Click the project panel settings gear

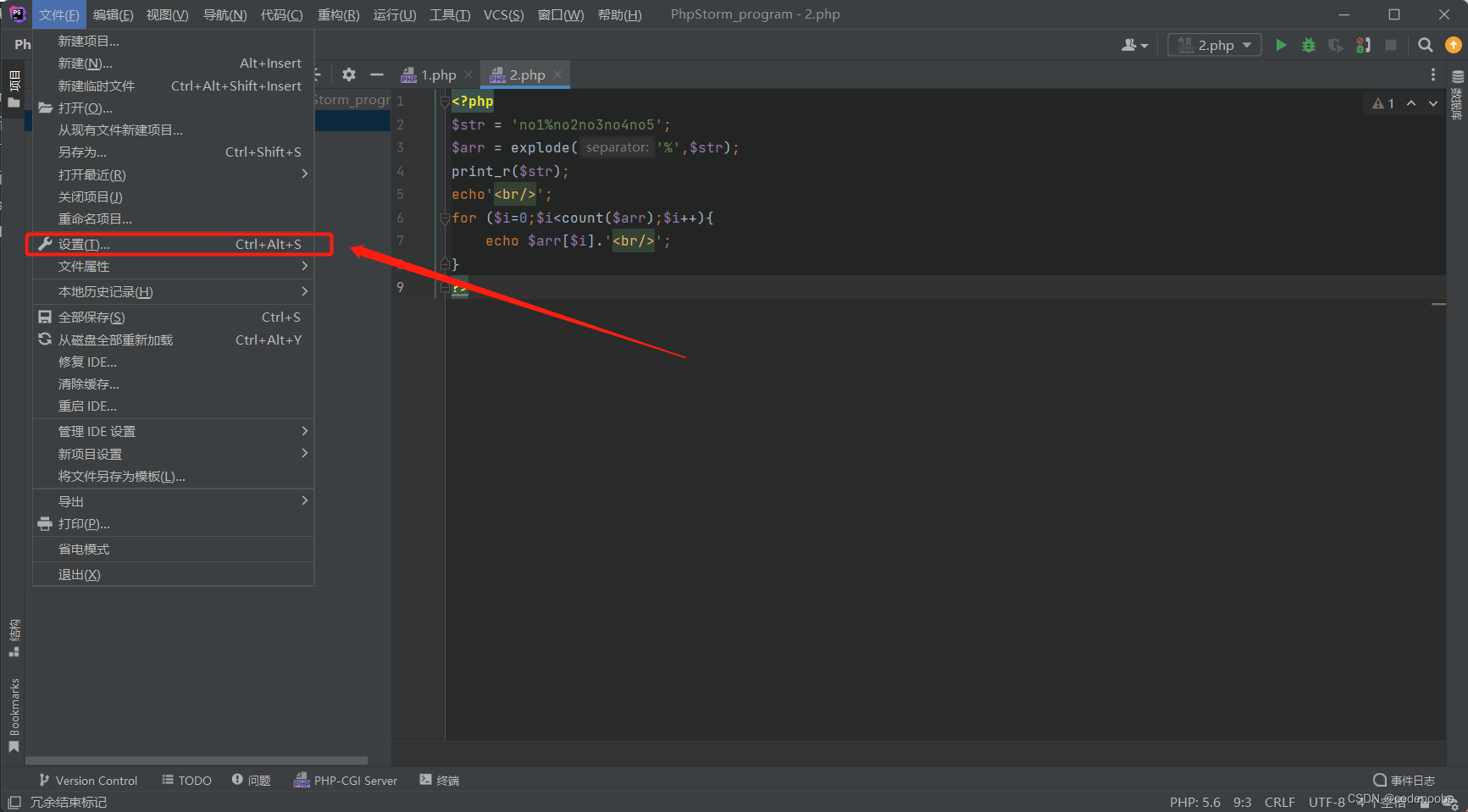pos(349,75)
